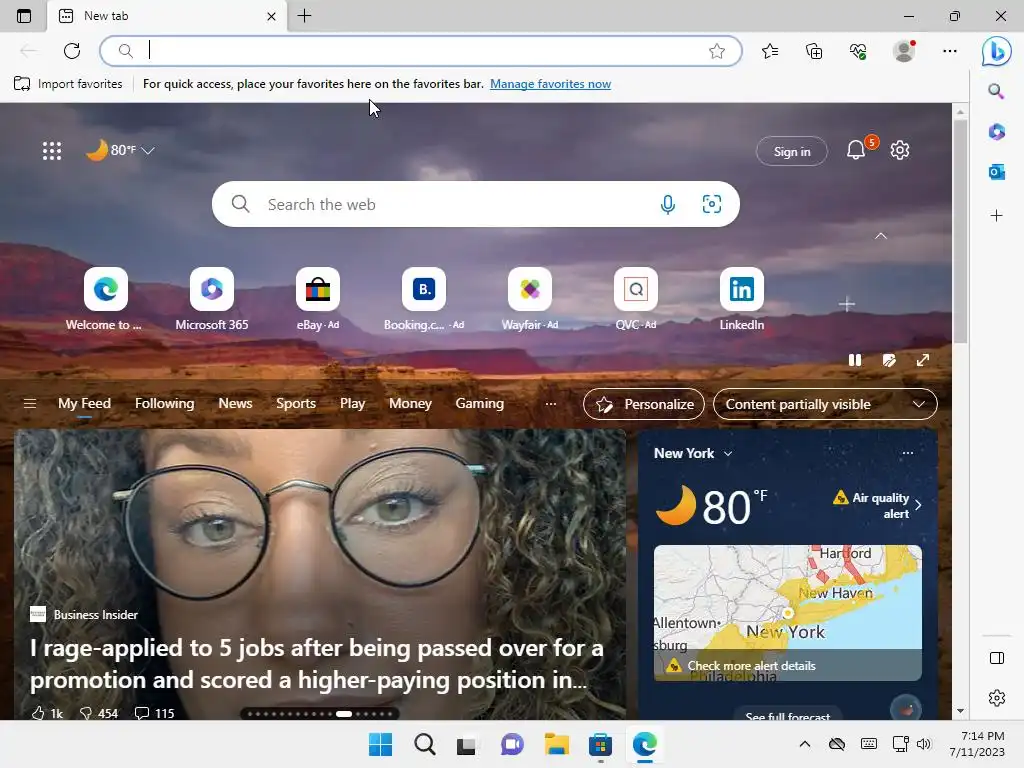Add a new quick link site
This screenshot has height=768, width=1024.
846,304
